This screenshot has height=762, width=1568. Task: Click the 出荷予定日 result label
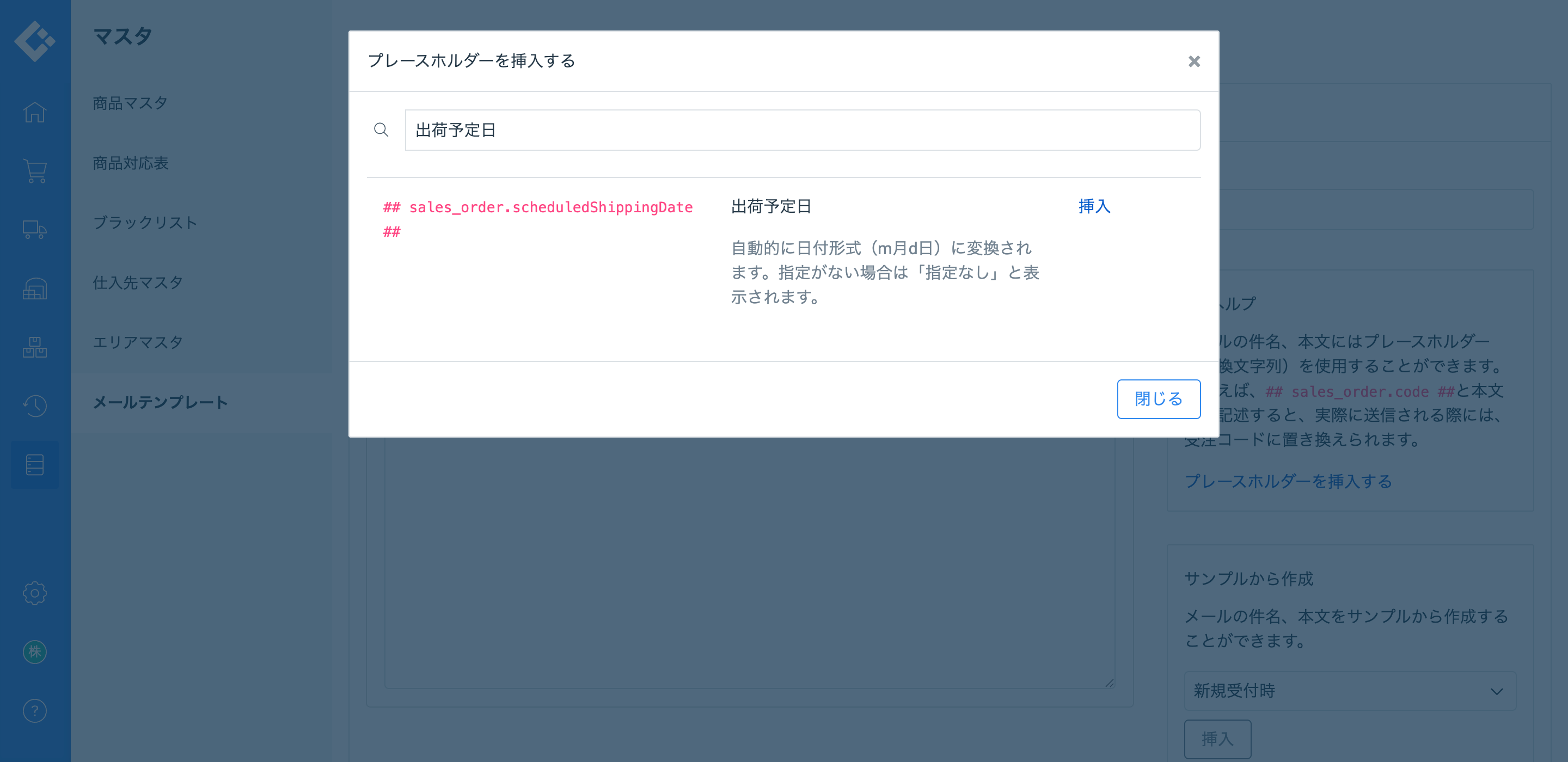click(x=771, y=206)
